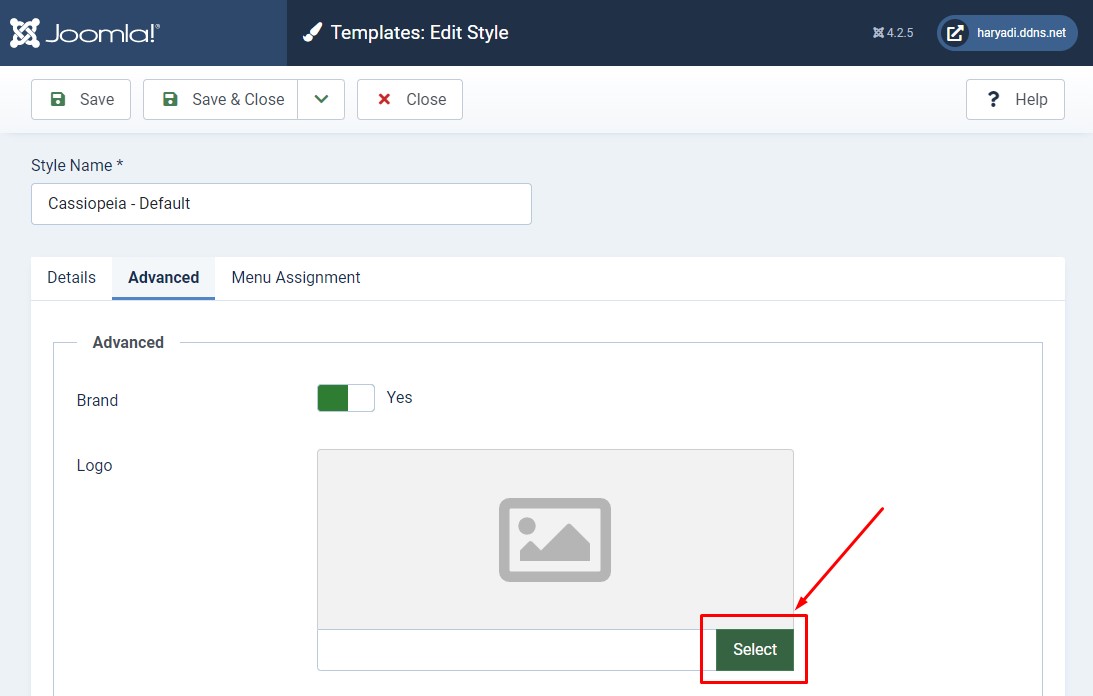
Task: Click the empty Logo path input field
Action: (516, 650)
